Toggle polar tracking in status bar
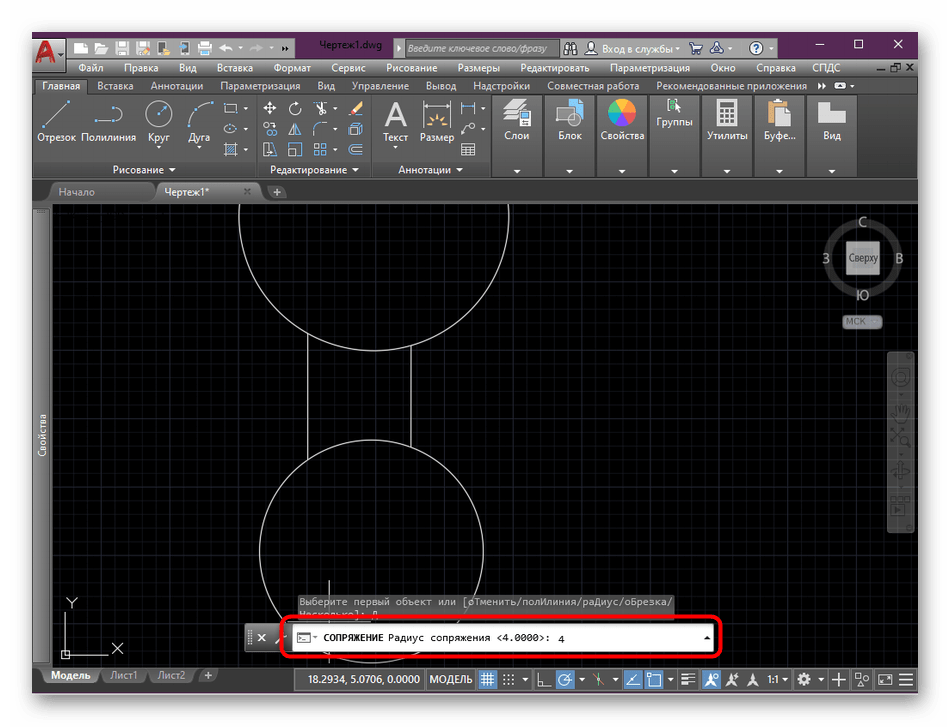The height and width of the screenshot is (727, 950). 565,680
